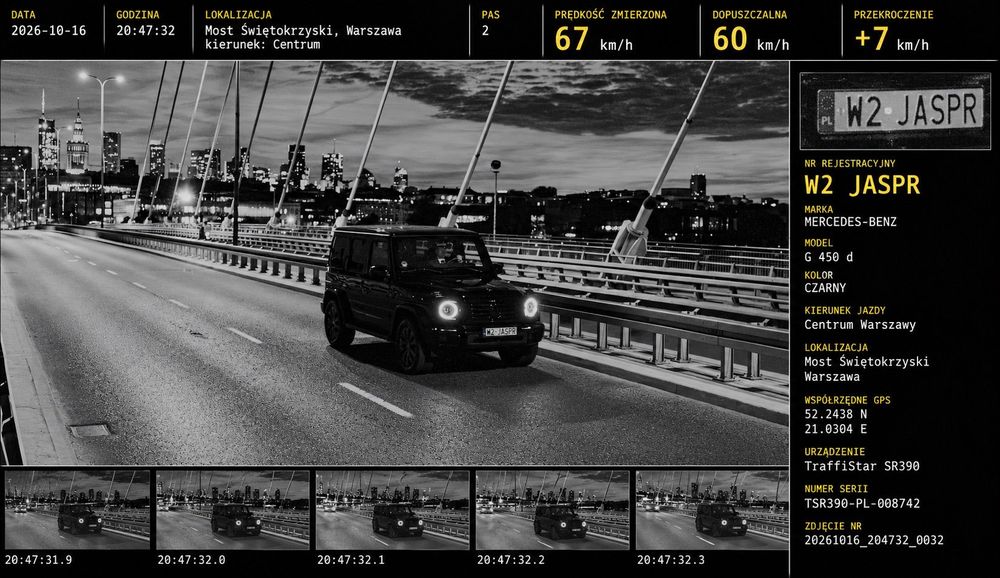Open the thumbnail frame at 20:47:32.0

tap(233, 510)
